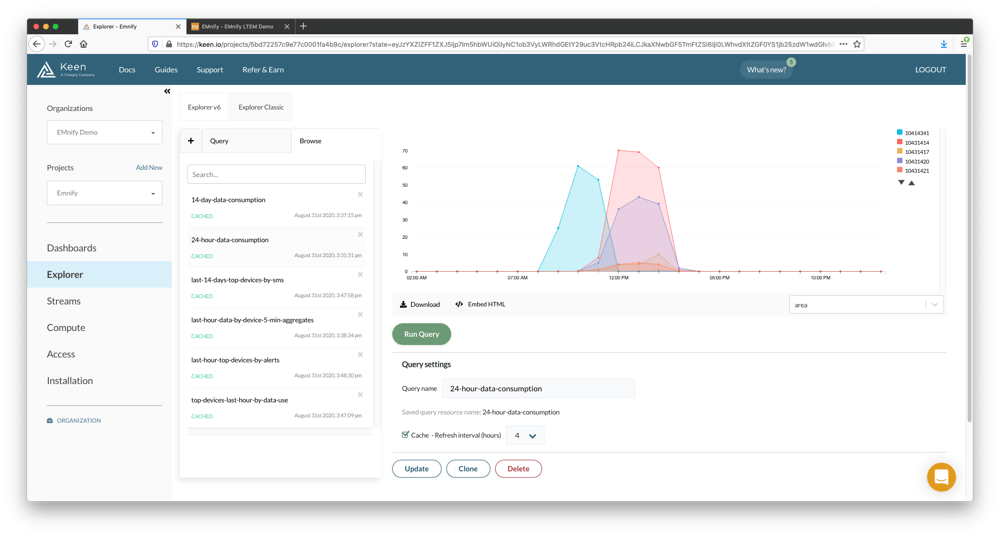Open the refresh interval hours dropdown
The width and height of the screenshot is (1000, 537).
[525, 436]
